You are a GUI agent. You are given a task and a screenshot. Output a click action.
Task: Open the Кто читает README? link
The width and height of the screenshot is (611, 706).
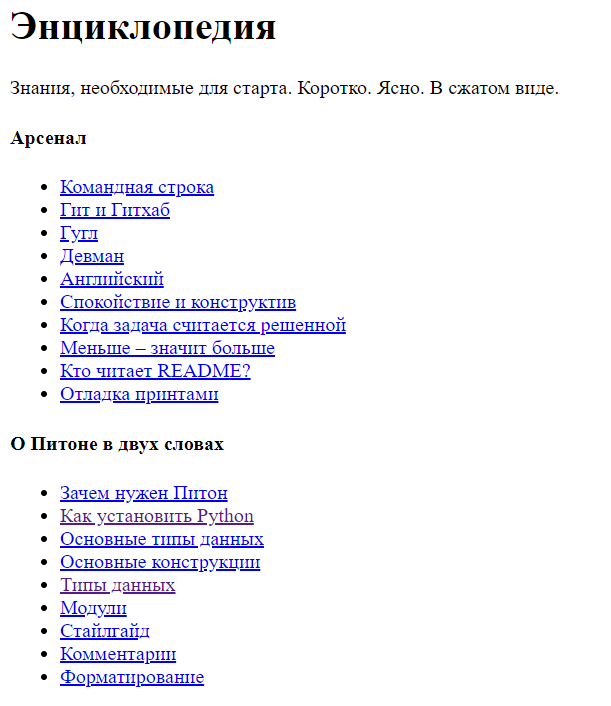(x=155, y=371)
